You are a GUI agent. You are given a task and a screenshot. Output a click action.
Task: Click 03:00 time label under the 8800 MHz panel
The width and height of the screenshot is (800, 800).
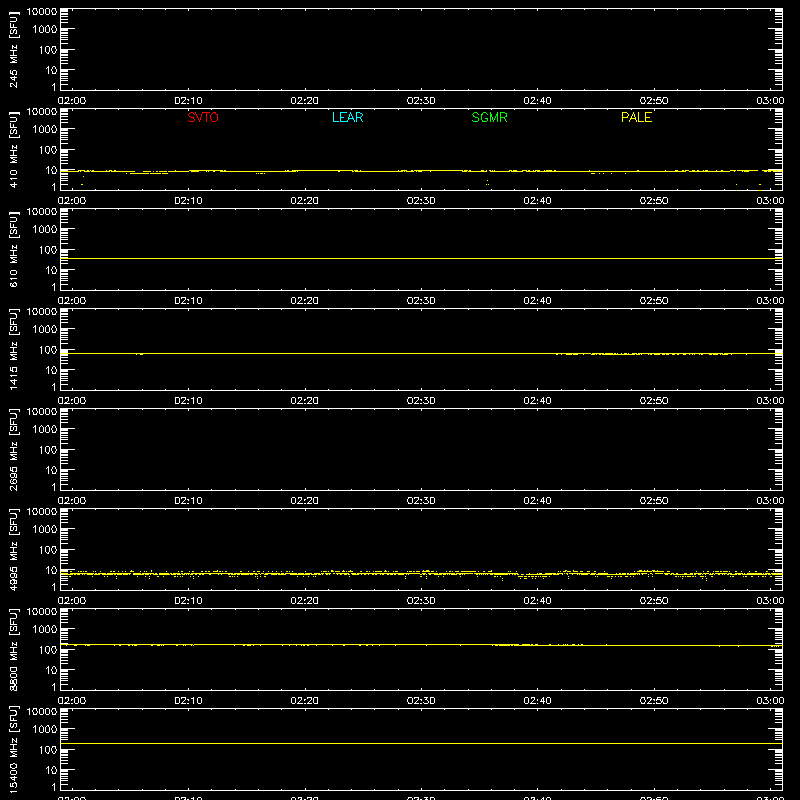(x=770, y=701)
